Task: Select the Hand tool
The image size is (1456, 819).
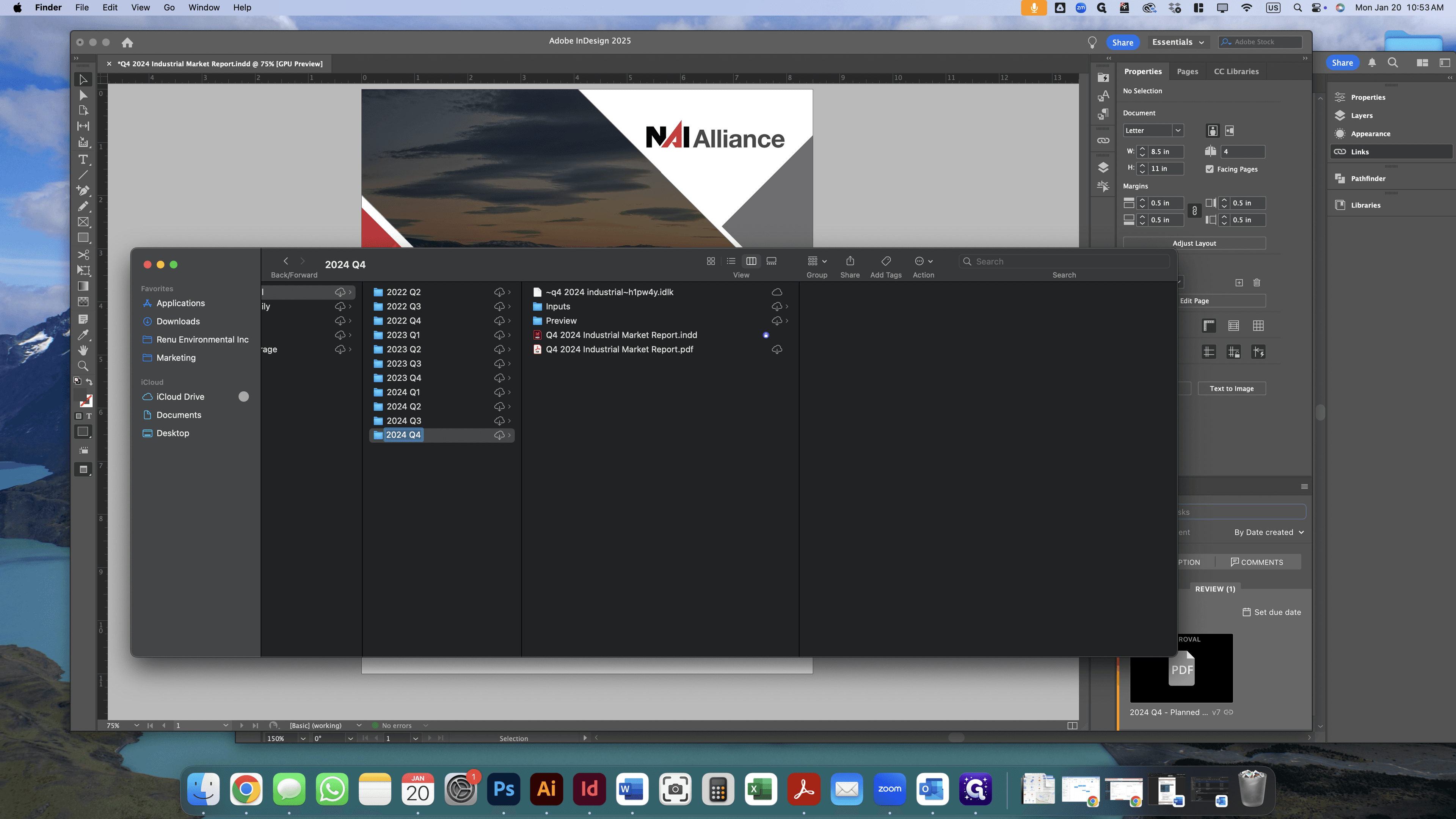Action: [83, 350]
